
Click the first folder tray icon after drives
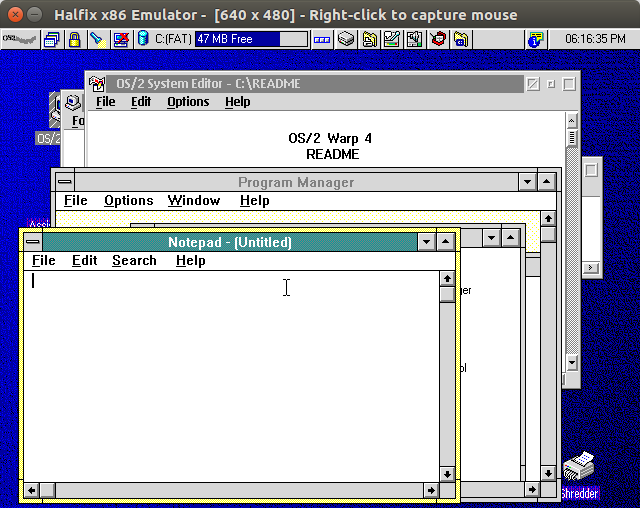pos(369,39)
